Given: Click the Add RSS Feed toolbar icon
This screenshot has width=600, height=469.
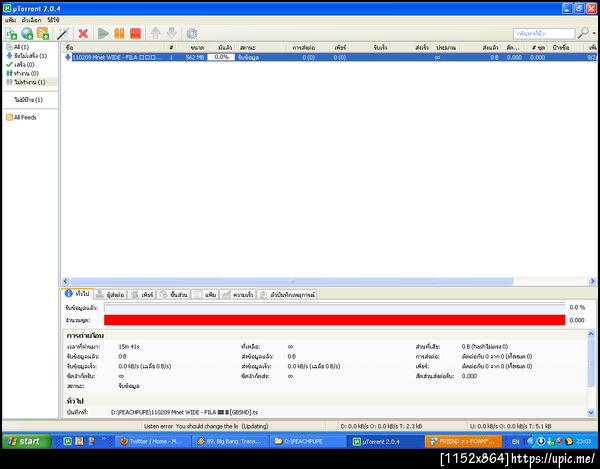Looking at the screenshot, I should pos(43,34).
